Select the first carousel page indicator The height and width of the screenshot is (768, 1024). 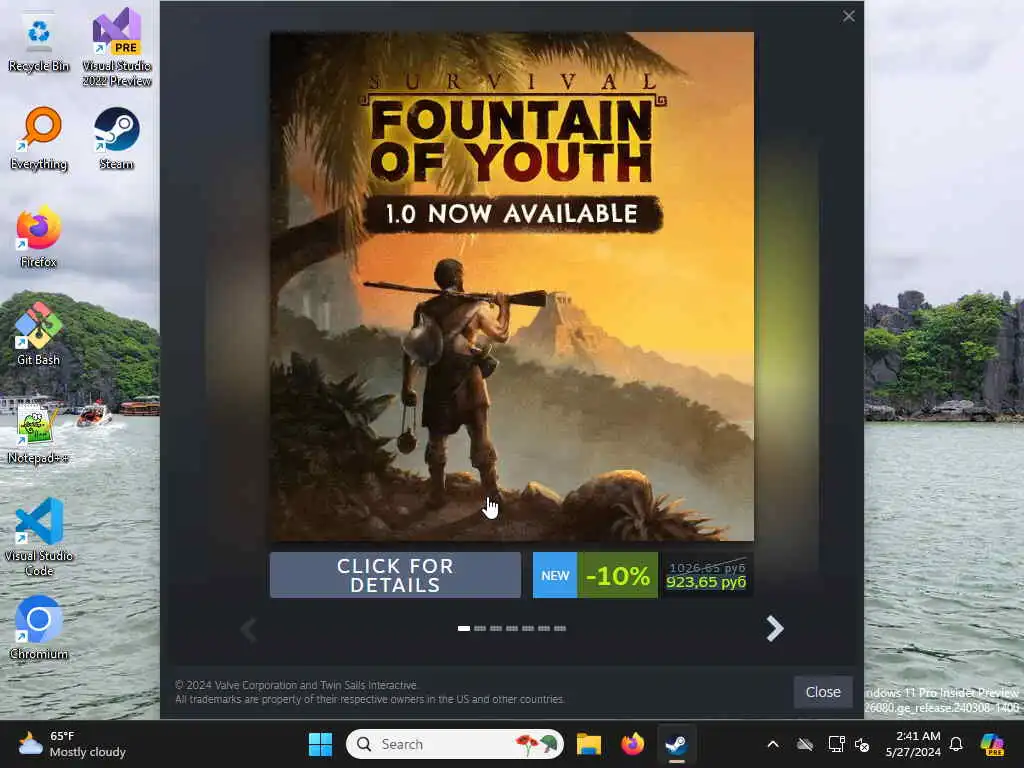coord(464,628)
